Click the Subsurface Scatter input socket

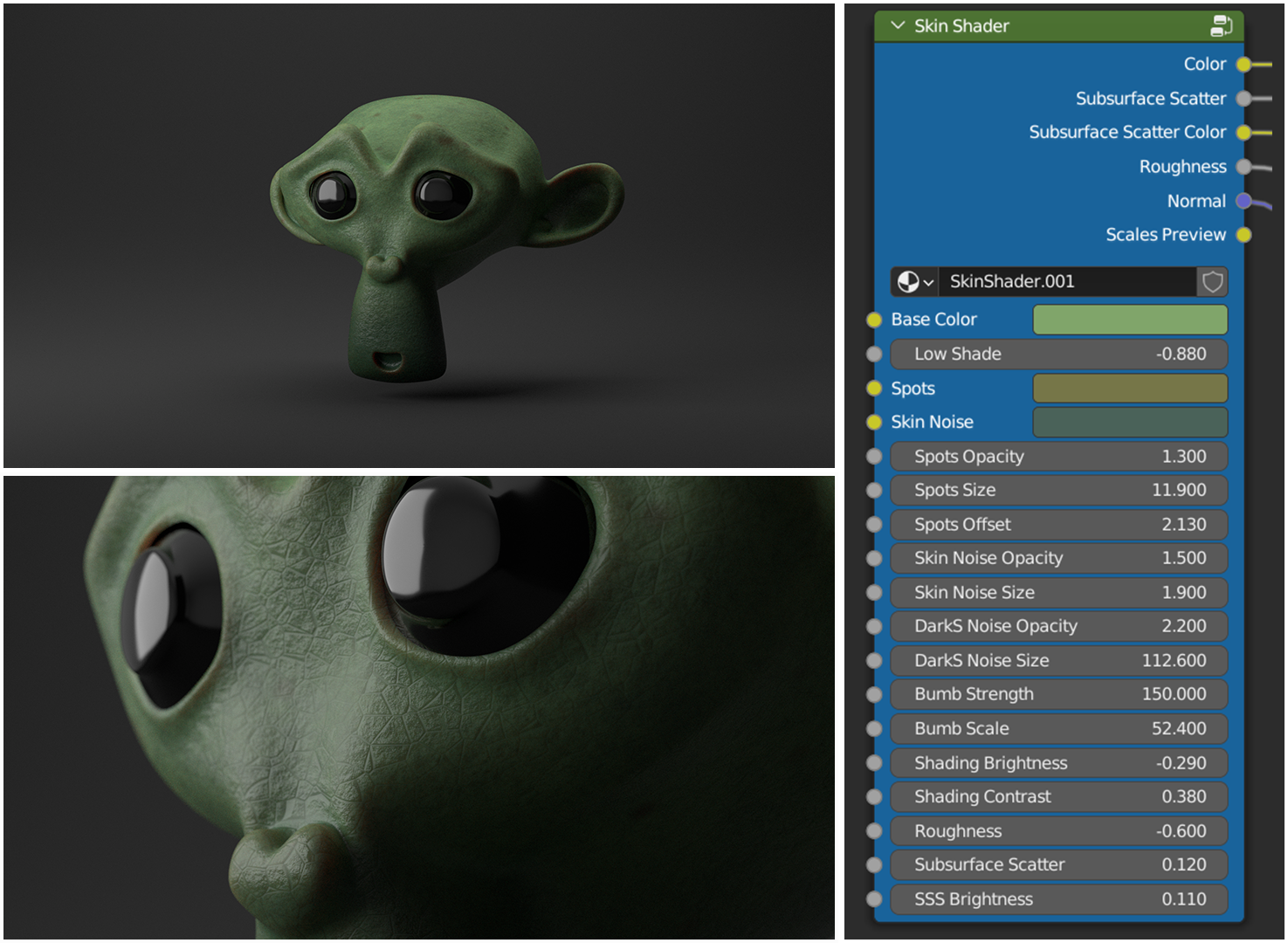(874, 865)
